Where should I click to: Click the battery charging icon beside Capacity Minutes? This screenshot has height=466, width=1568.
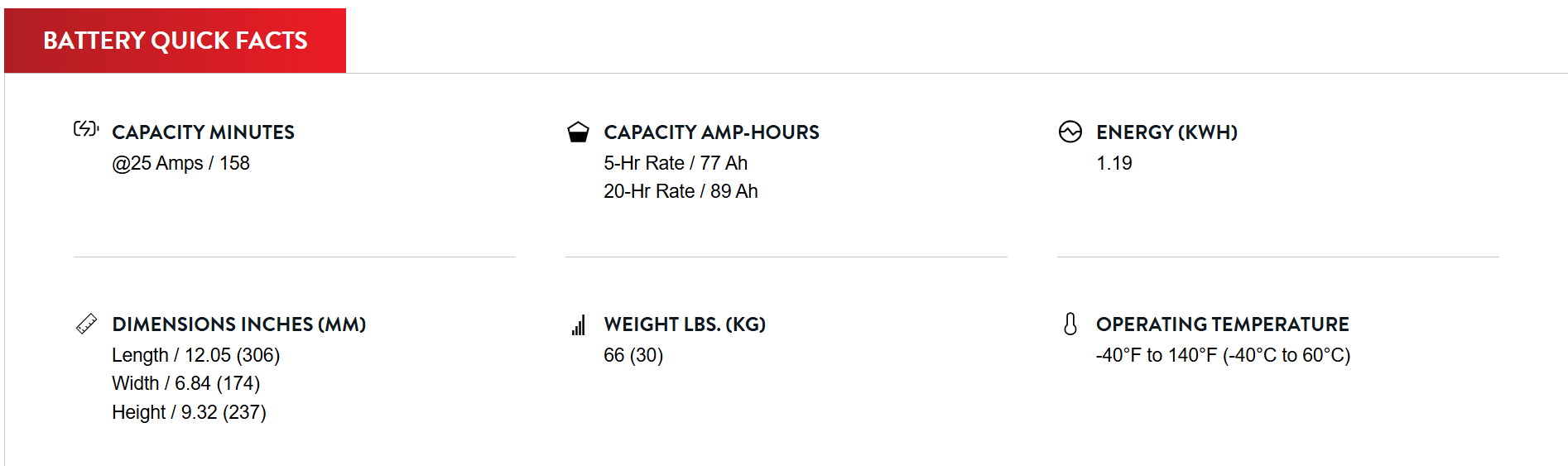click(x=86, y=128)
